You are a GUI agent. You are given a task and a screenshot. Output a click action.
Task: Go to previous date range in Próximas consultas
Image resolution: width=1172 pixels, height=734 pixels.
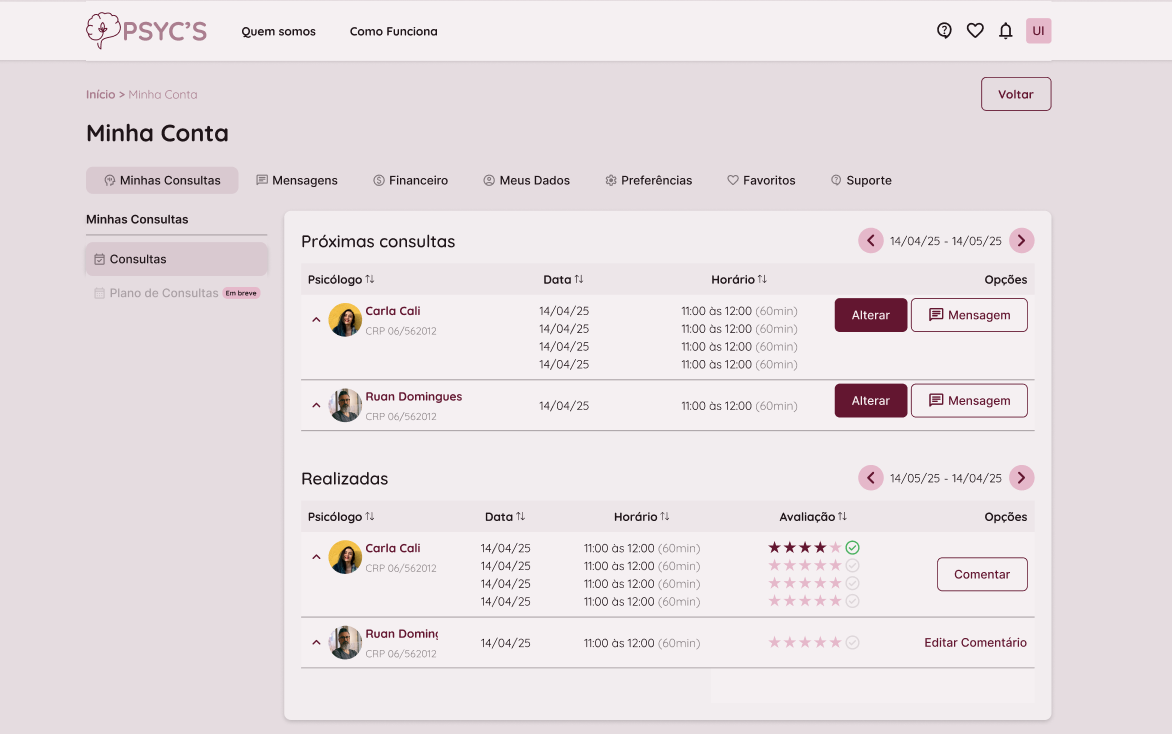(871, 241)
